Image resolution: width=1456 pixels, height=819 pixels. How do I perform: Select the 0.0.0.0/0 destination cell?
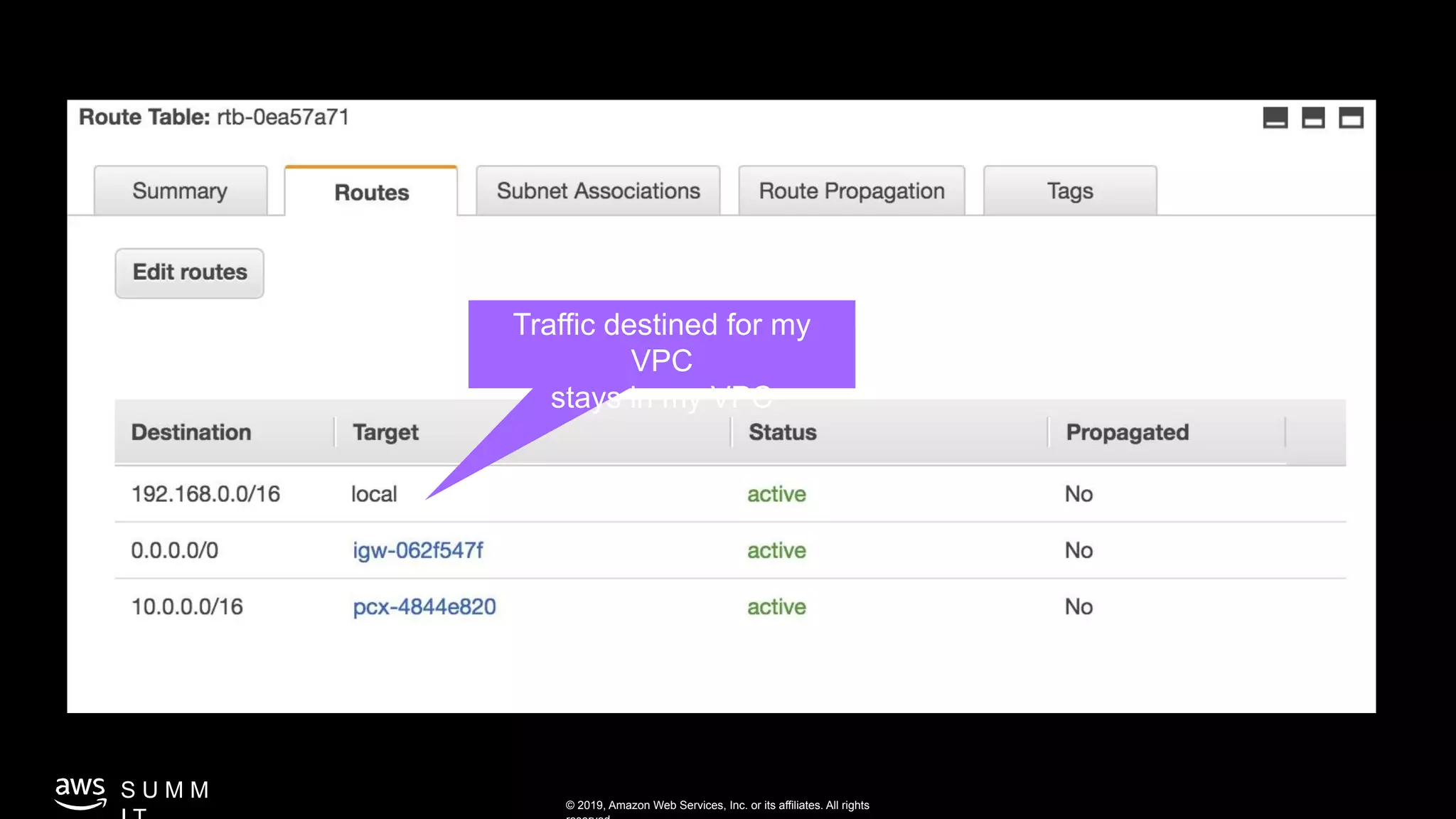(x=175, y=550)
